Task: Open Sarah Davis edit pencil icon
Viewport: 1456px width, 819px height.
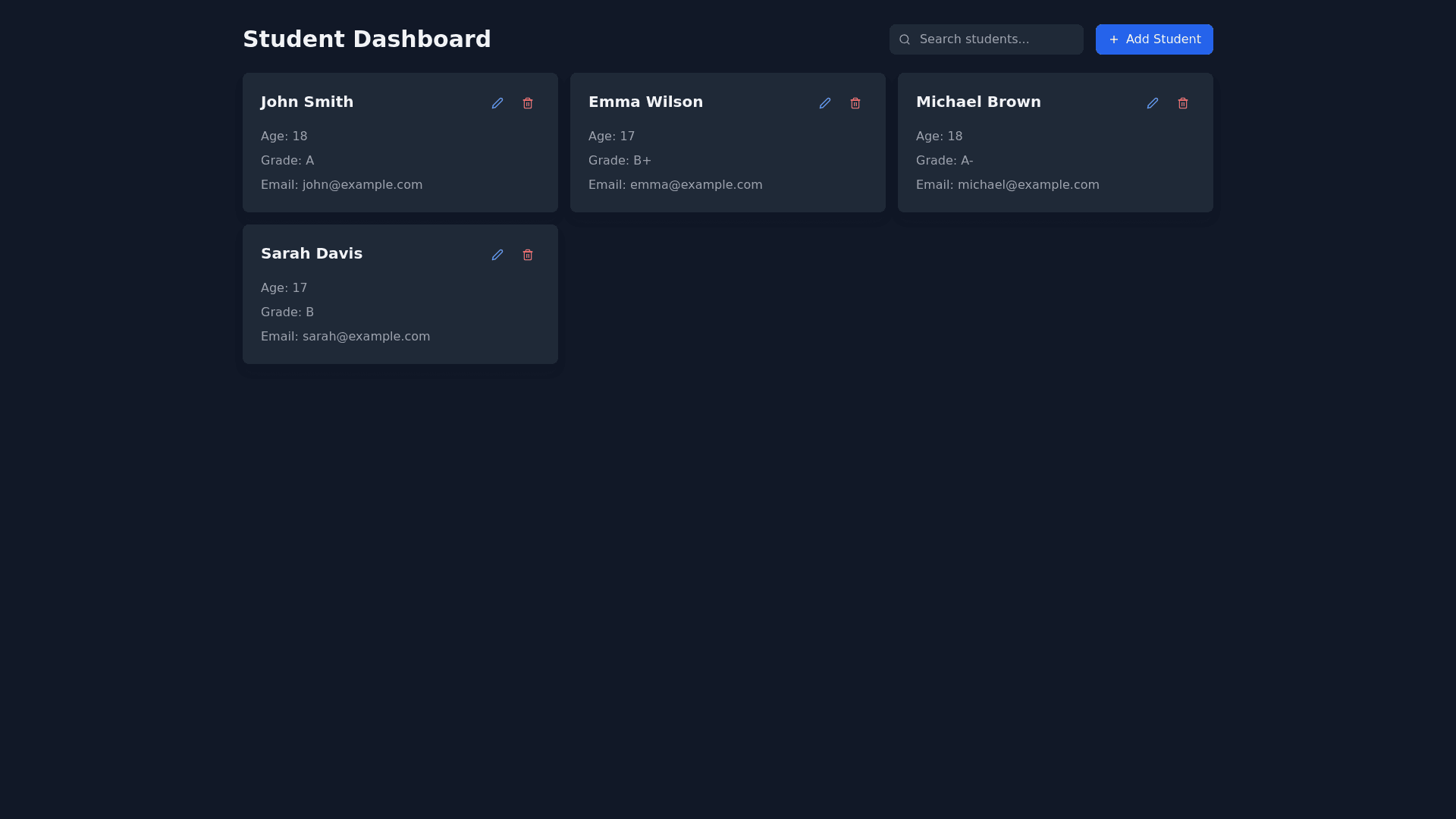Action: coord(497,255)
